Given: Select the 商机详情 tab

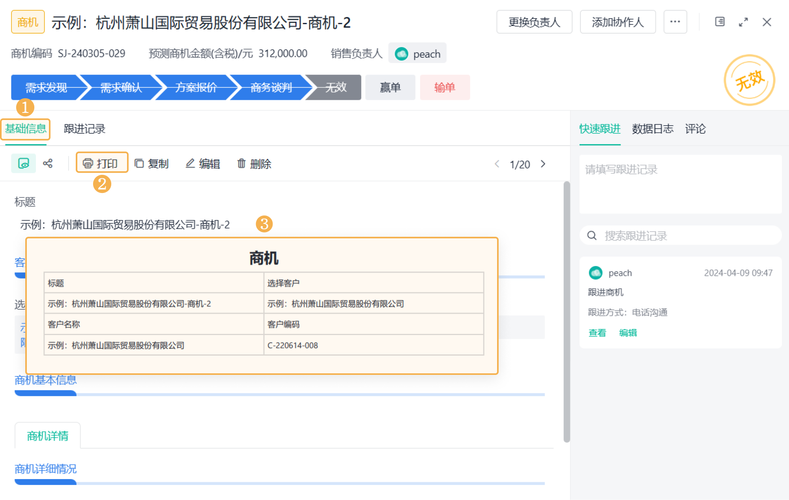Looking at the screenshot, I should click(x=47, y=436).
